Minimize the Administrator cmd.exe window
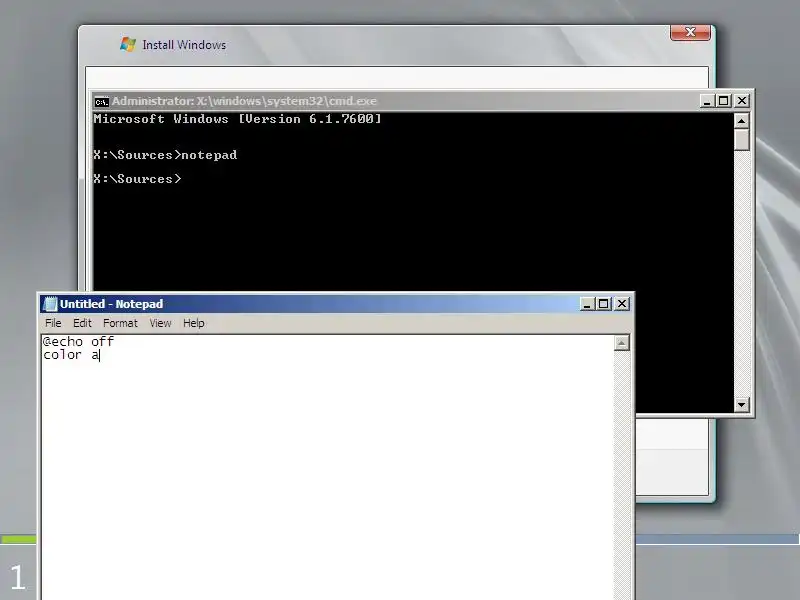Screen dimensions: 800x600 pyautogui.click(x=707, y=101)
